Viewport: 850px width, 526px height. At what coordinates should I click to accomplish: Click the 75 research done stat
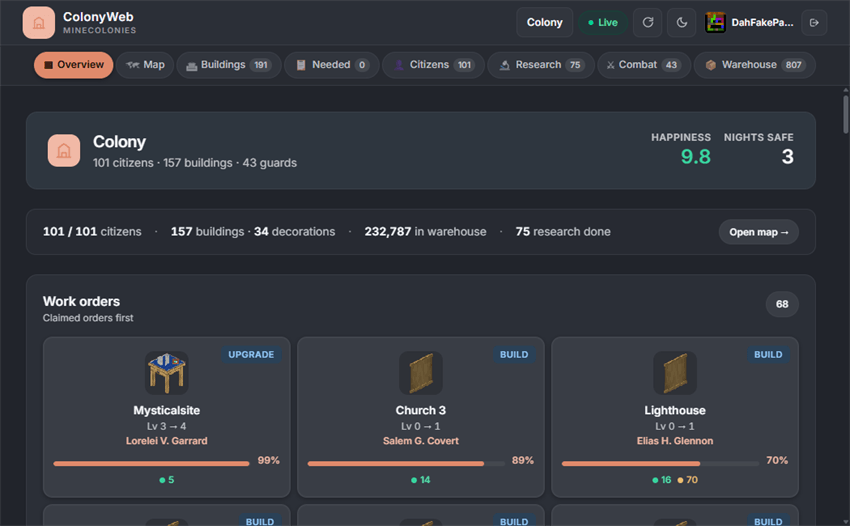click(x=563, y=232)
